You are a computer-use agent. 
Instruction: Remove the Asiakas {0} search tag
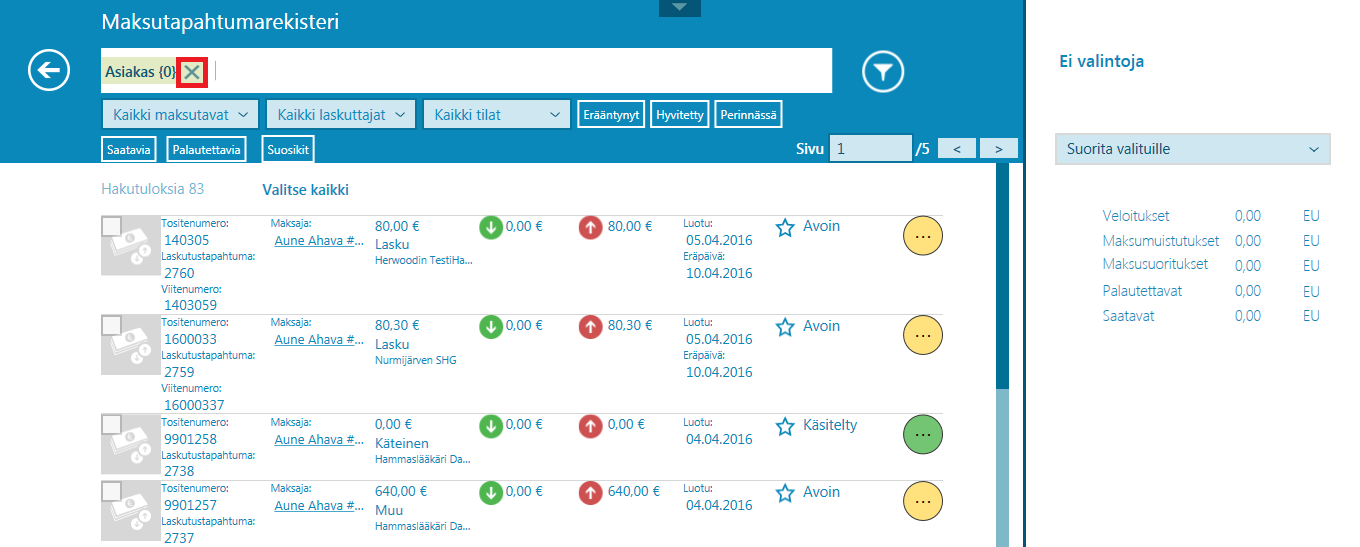coord(192,72)
